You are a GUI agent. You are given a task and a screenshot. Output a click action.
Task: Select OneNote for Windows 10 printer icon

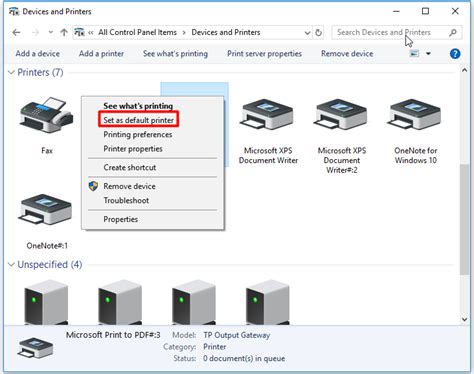tap(415, 115)
